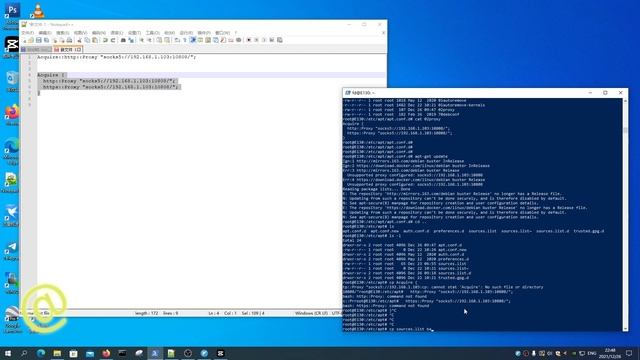640x360 pixels.
Task: Click the terminal window's vertical scrollbar
Action: 625,215
